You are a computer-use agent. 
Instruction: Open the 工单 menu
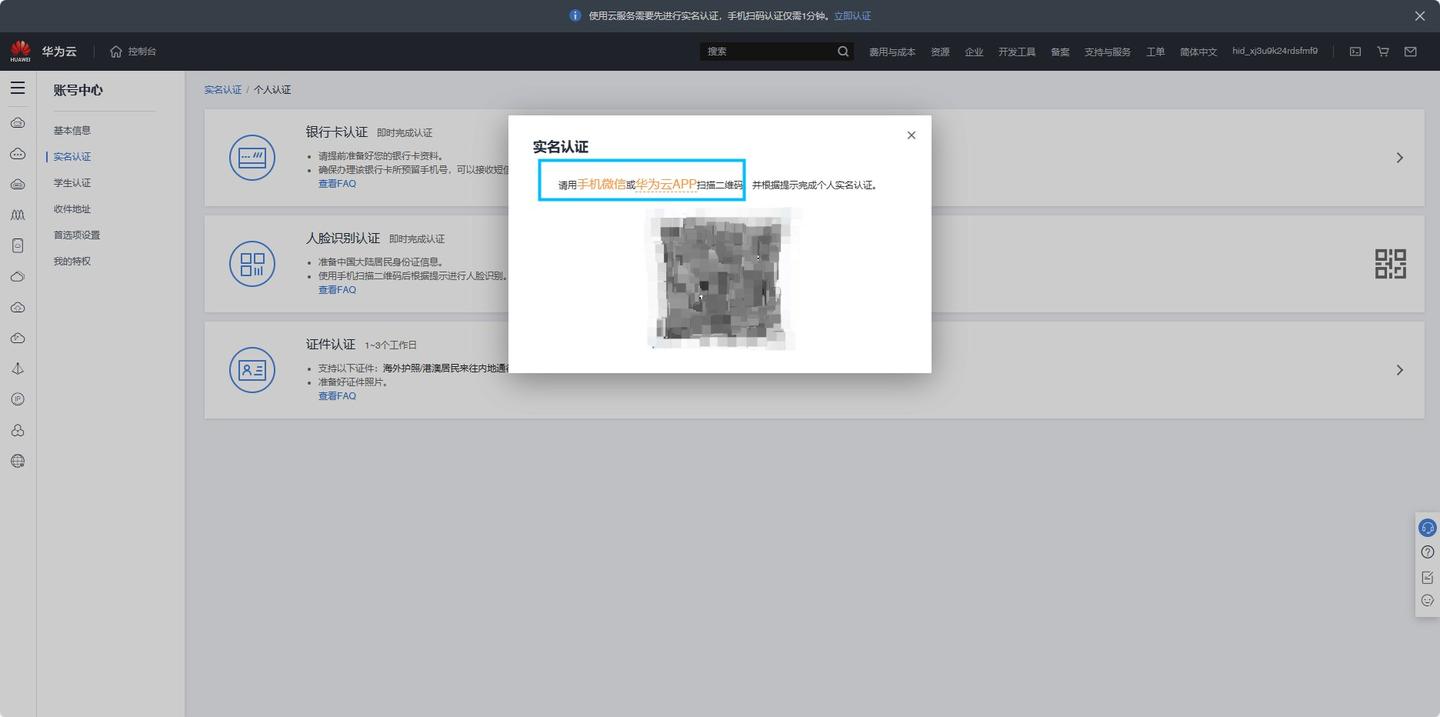pos(1155,52)
